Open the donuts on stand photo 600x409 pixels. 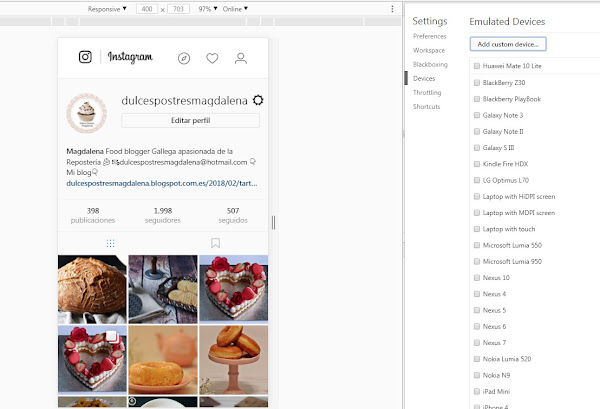[x=234, y=360]
